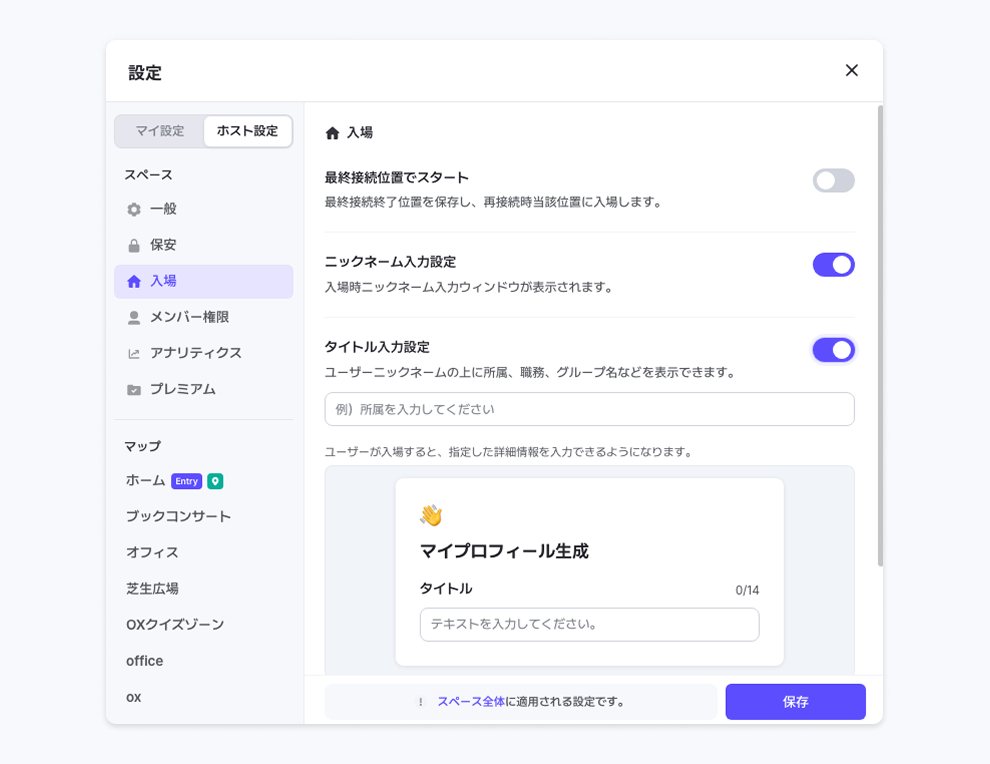The width and height of the screenshot is (990, 764).
Task: Focus the タイトル text input in preview
Action: click(589, 624)
